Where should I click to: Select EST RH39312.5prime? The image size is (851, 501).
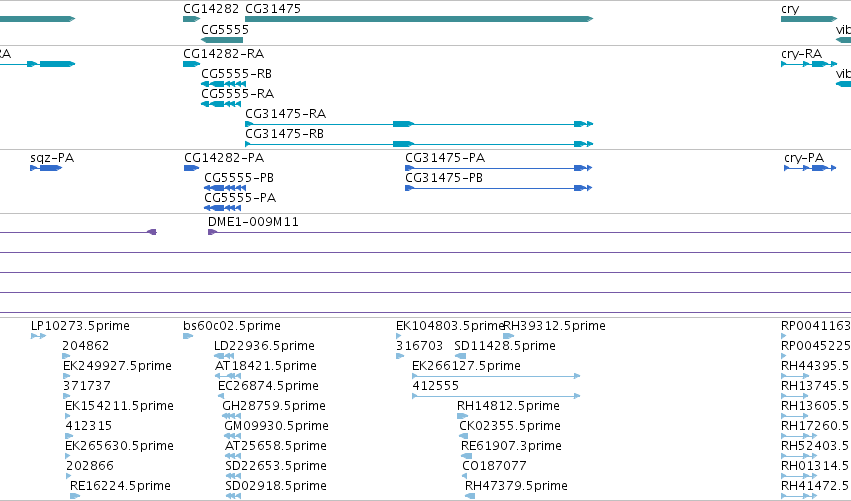(509, 337)
